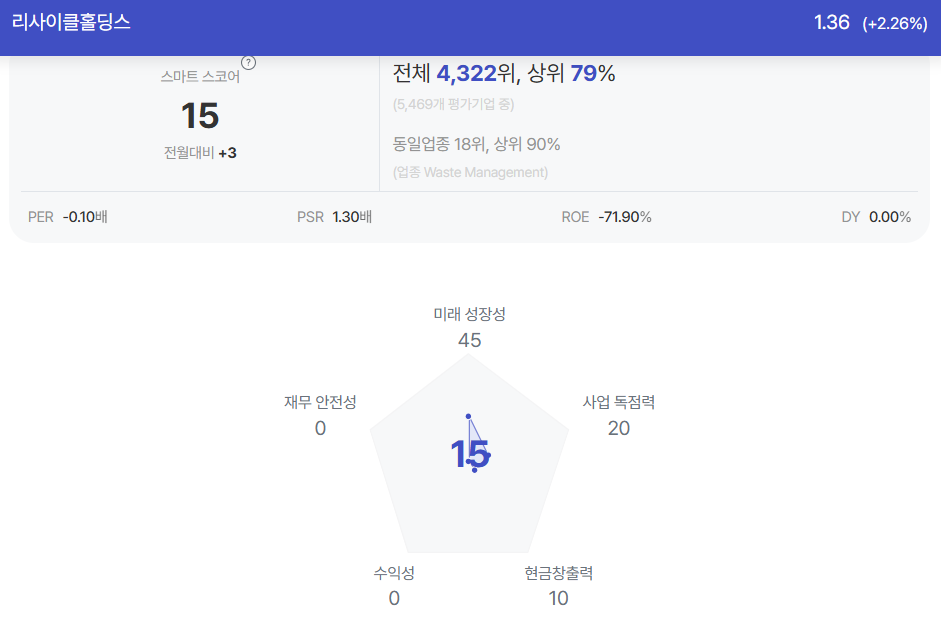Click the ROE -71.90% metric
Screen dimensions: 941x626
click(606, 217)
